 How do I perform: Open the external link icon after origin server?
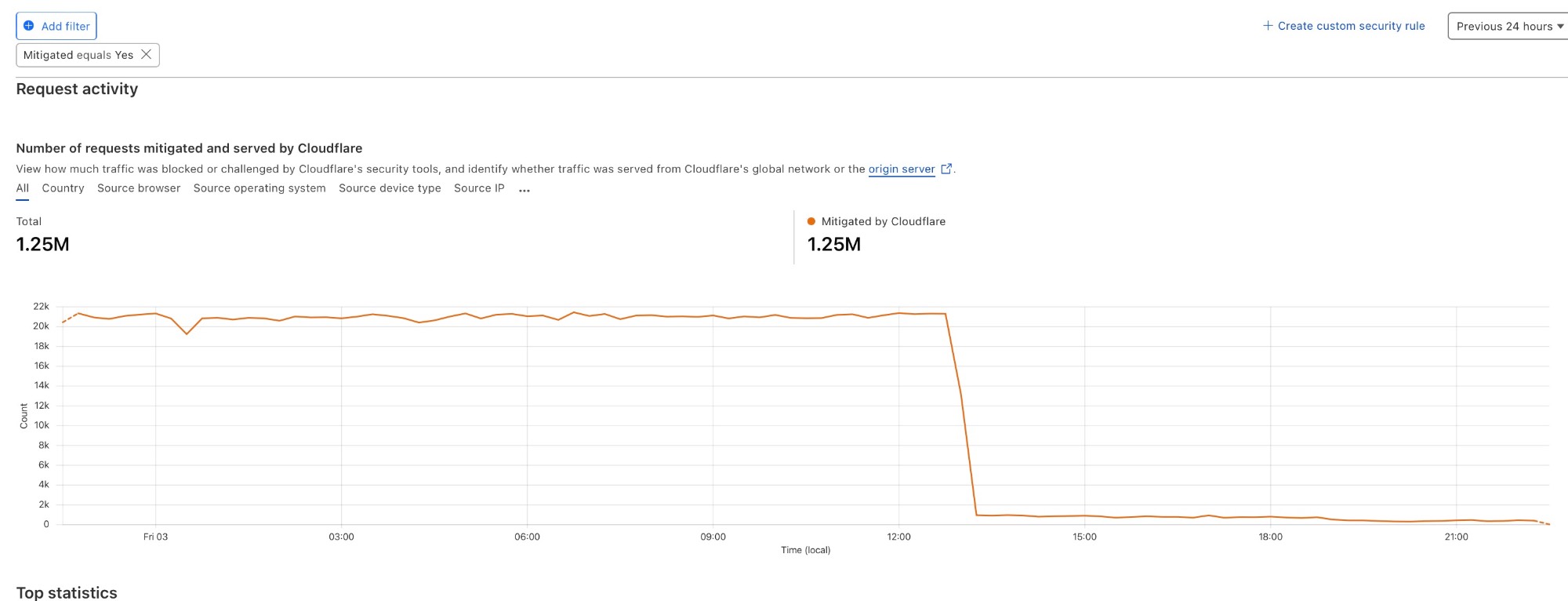click(946, 169)
